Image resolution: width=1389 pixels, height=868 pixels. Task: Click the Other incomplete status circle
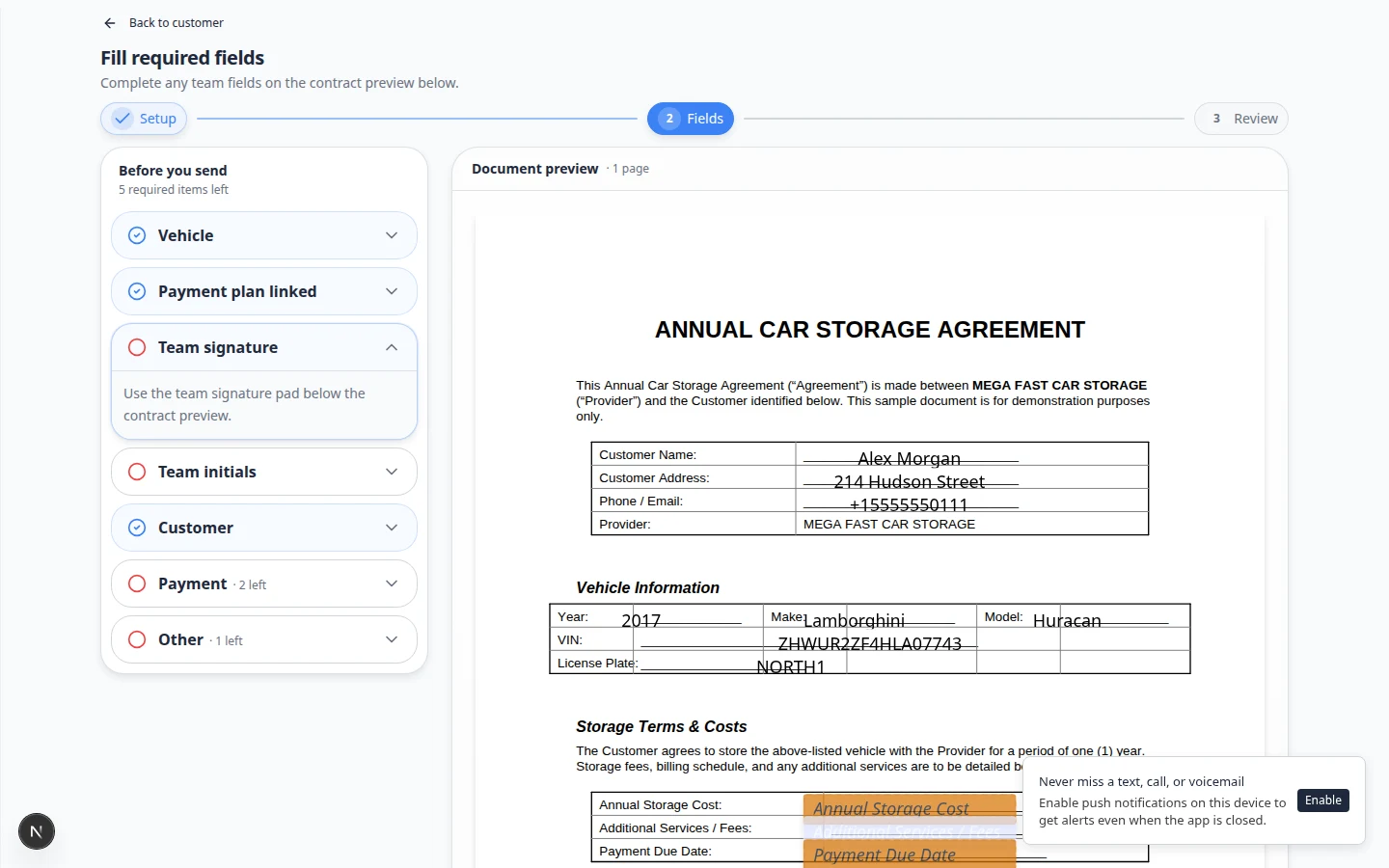[137, 639]
